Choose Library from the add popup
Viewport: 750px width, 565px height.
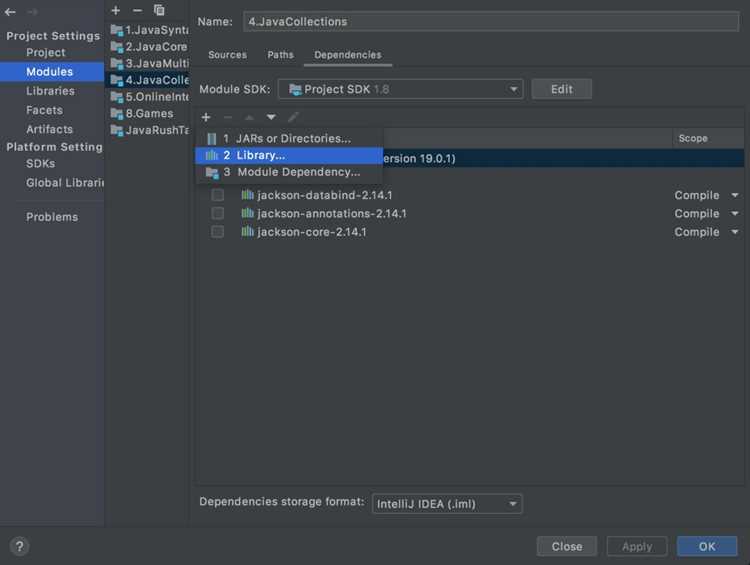point(289,155)
